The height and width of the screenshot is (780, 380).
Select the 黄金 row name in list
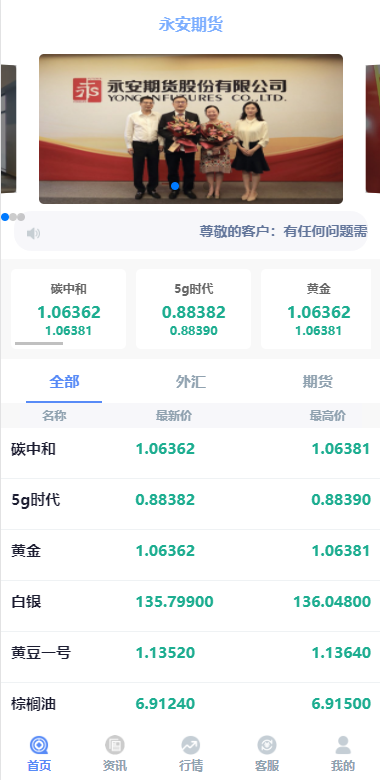(26, 551)
